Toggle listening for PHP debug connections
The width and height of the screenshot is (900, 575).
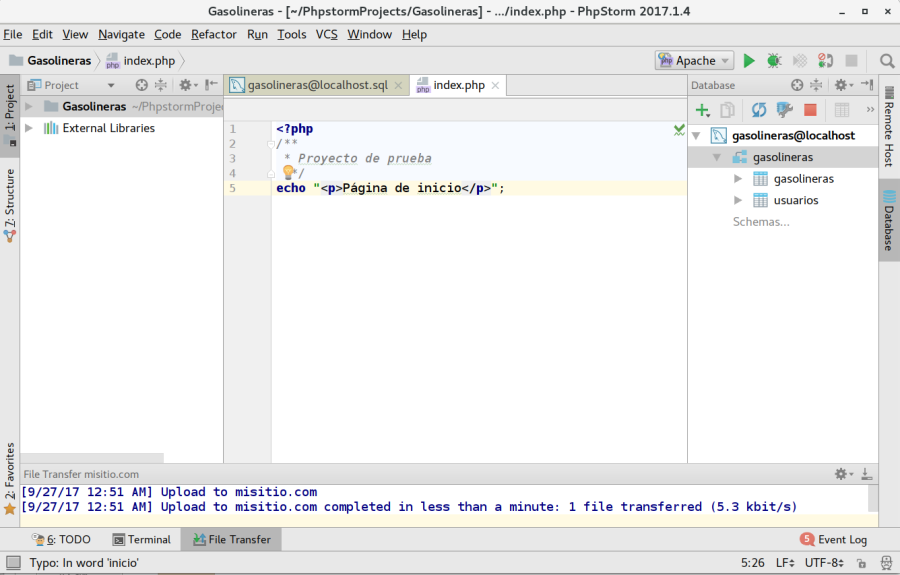(x=825, y=61)
